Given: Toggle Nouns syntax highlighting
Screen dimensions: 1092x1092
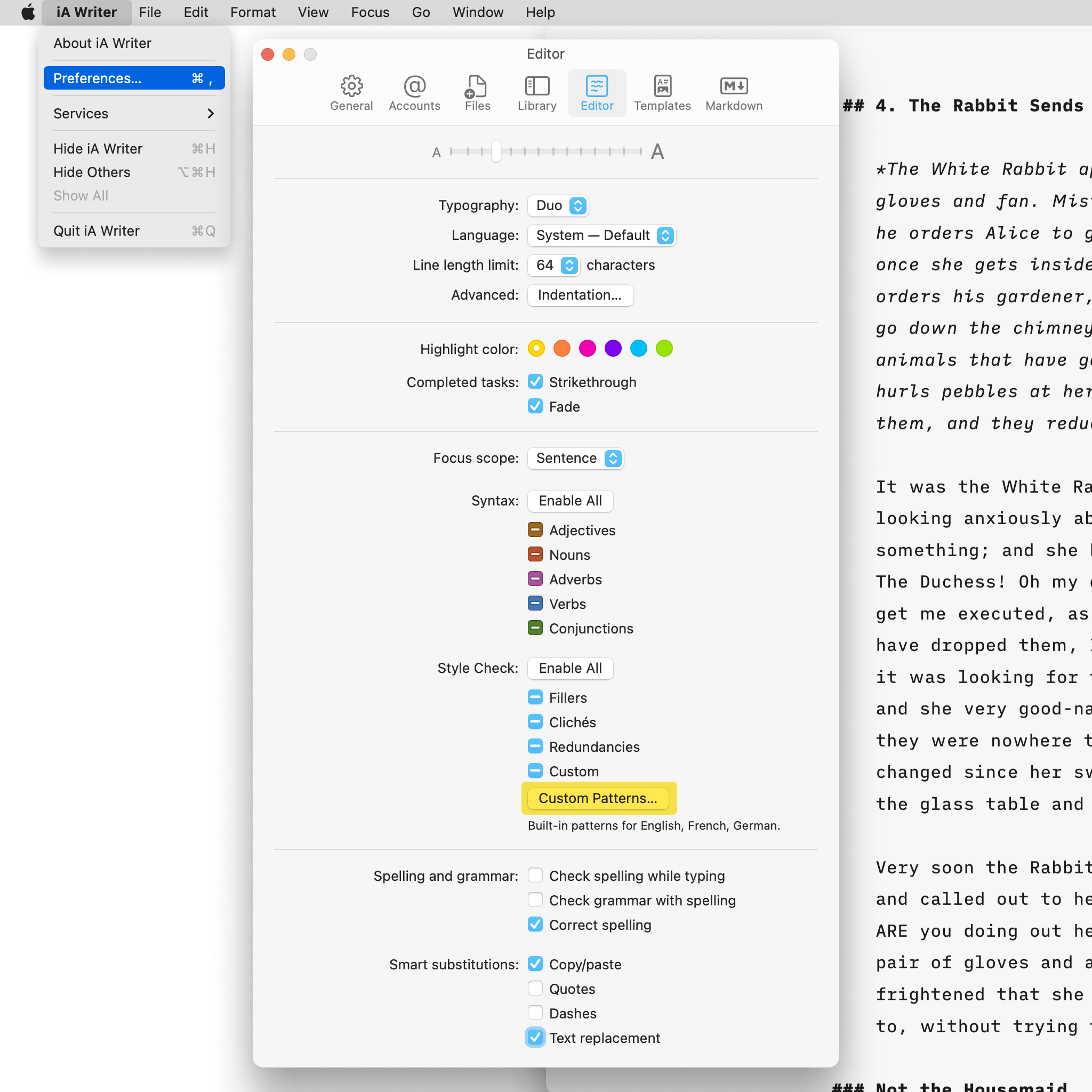Looking at the screenshot, I should tap(535, 555).
